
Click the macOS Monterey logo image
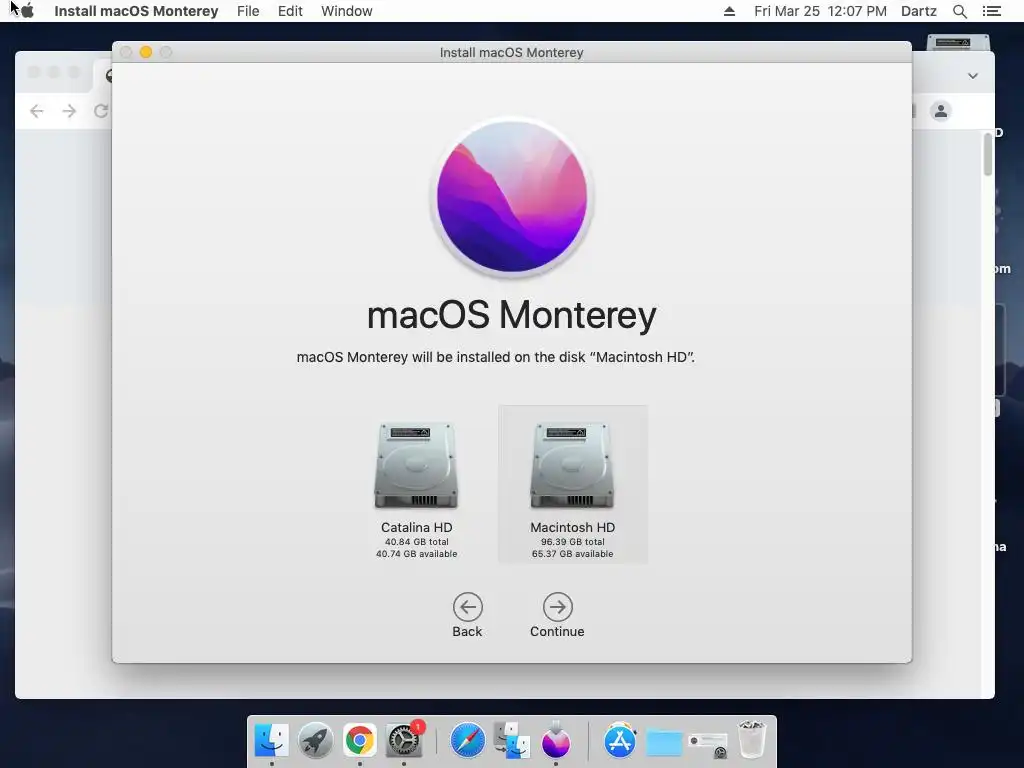click(511, 197)
